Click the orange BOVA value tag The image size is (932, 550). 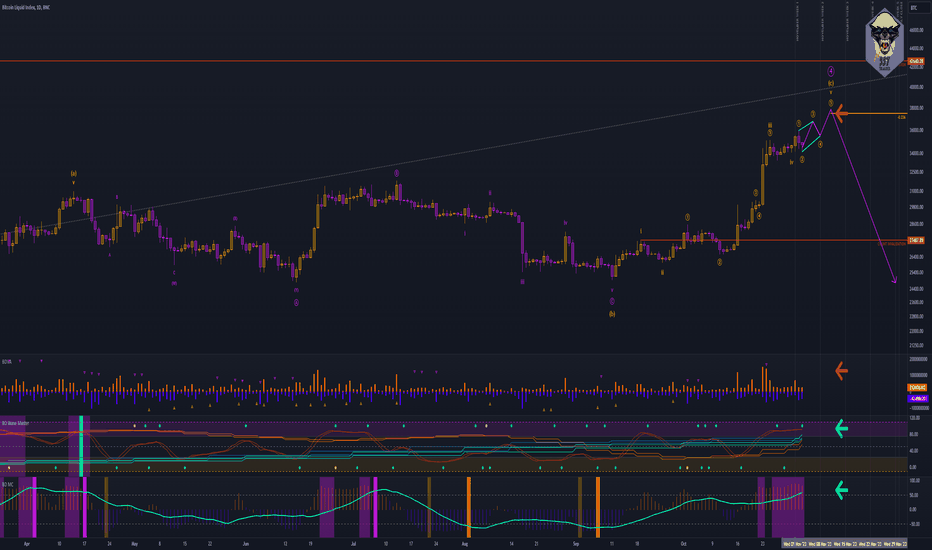coord(917,388)
